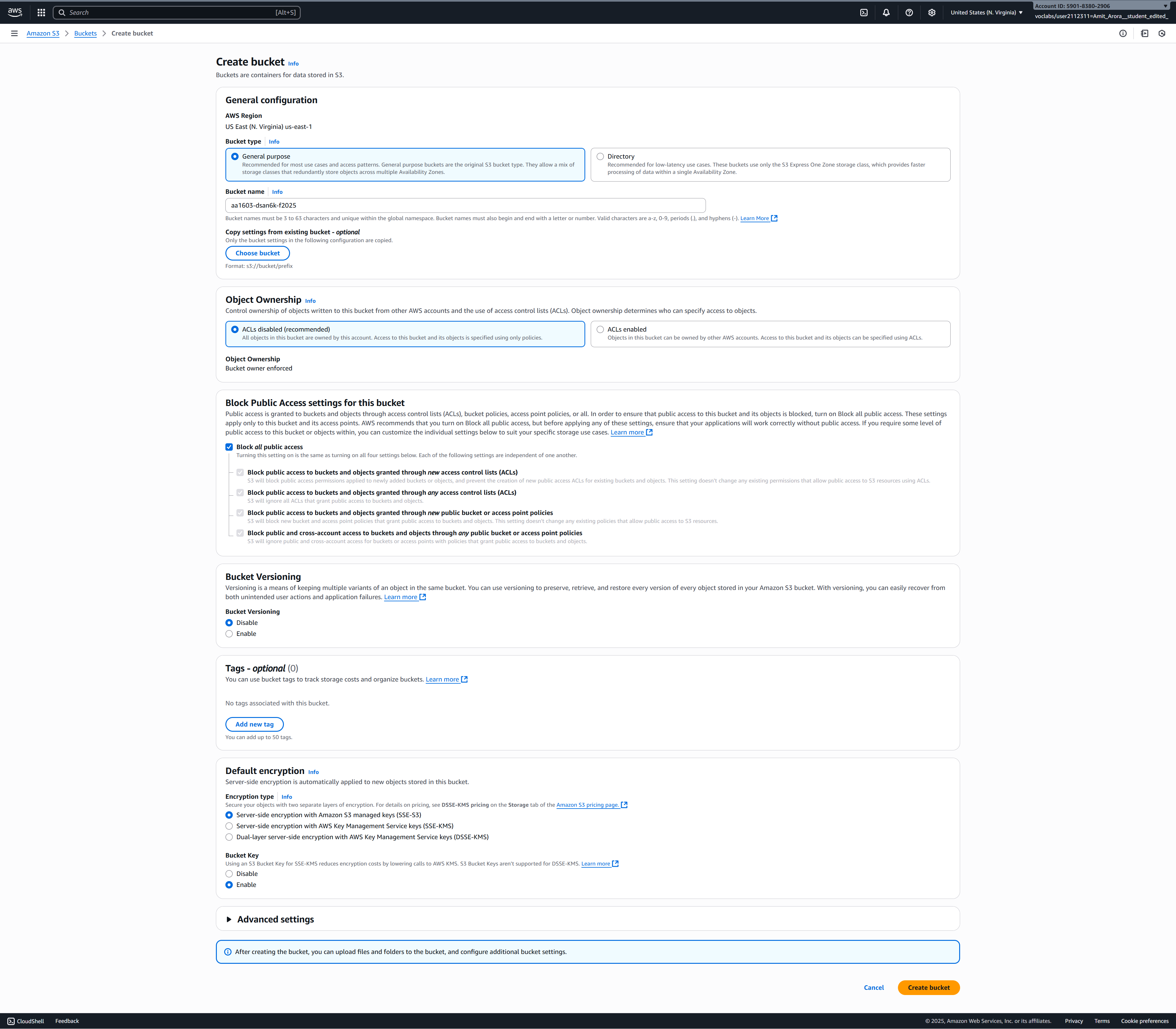Viewport: 1176px width, 1029px height.
Task: Uncheck Block all public access
Action: tap(229, 447)
